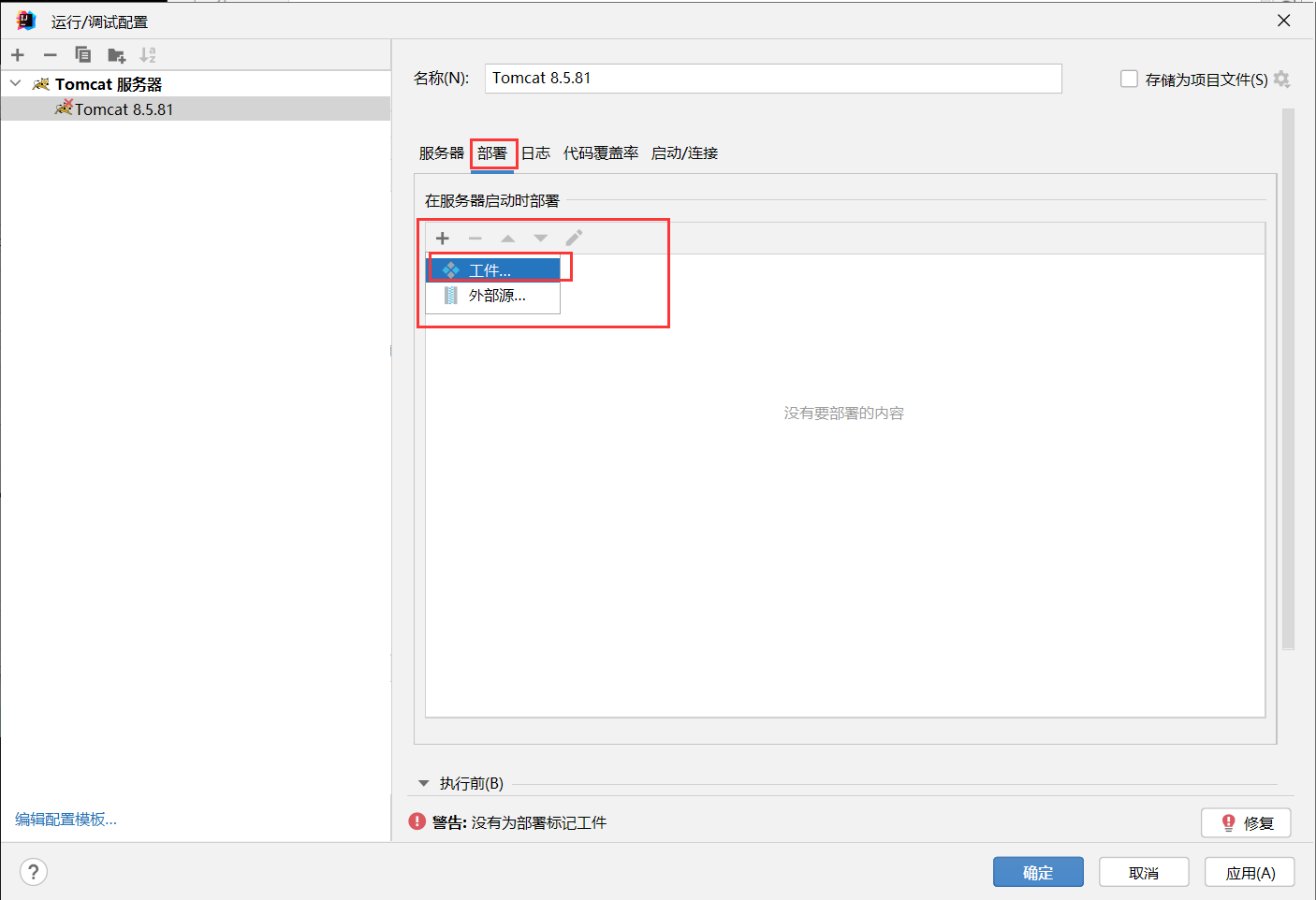Collapse the Tomcat 服务器 tree node
Viewport: 1316px width, 900px height.
pos(15,83)
